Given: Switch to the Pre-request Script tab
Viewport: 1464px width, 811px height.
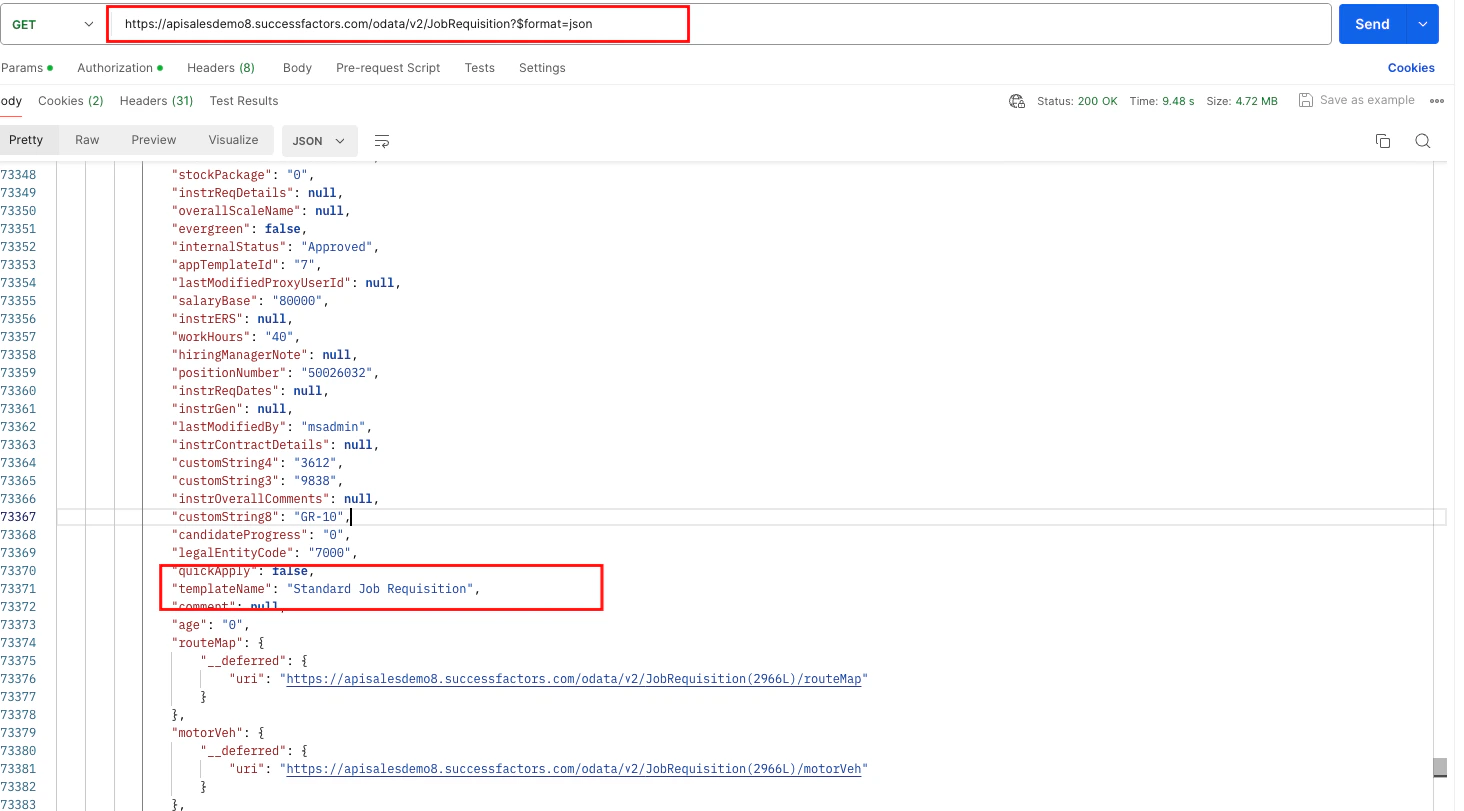Looking at the screenshot, I should point(388,68).
